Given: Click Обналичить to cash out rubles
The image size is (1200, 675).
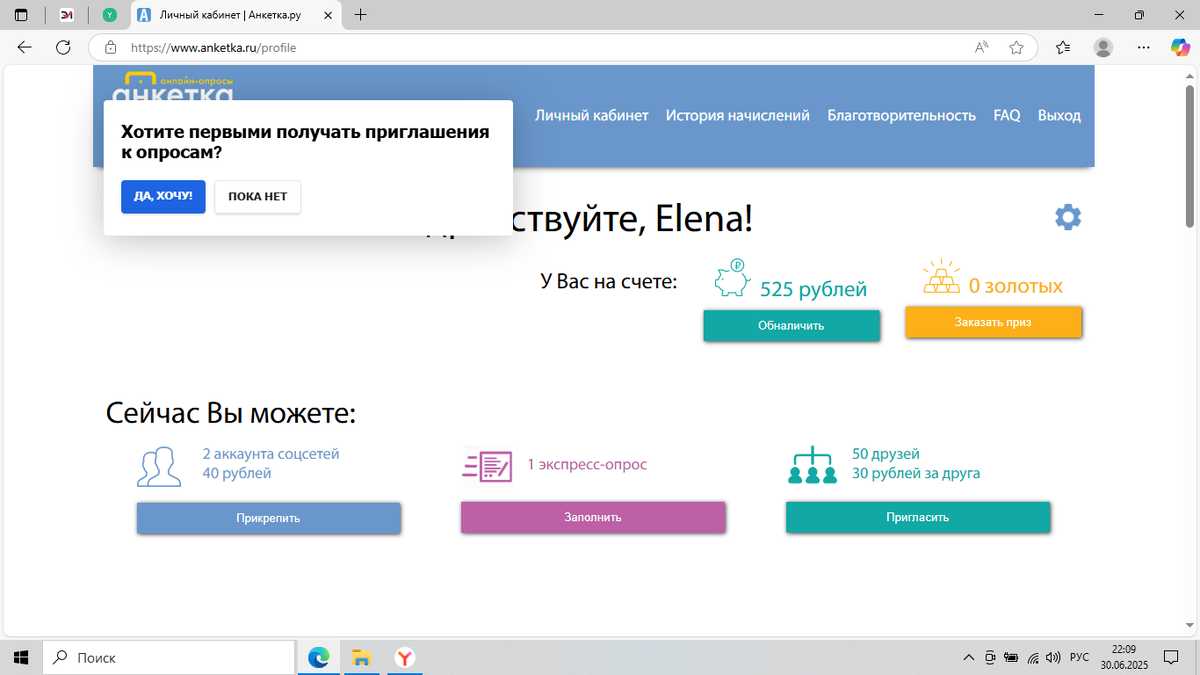Looking at the screenshot, I should tap(791, 325).
